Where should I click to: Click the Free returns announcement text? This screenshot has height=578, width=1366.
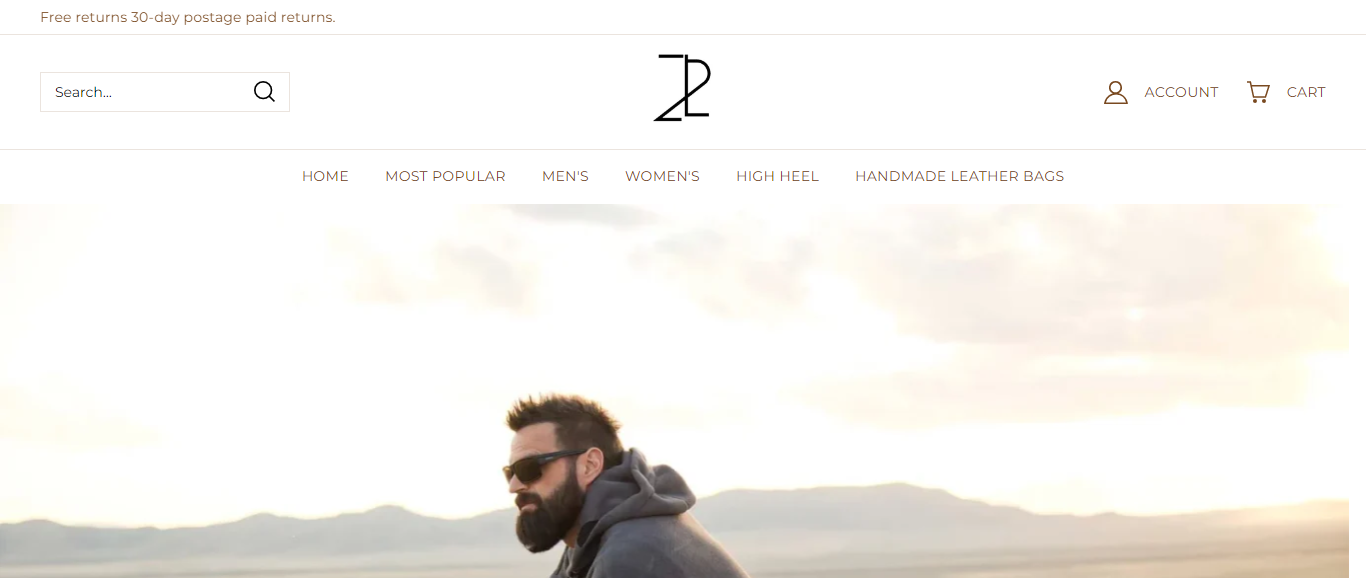(188, 17)
